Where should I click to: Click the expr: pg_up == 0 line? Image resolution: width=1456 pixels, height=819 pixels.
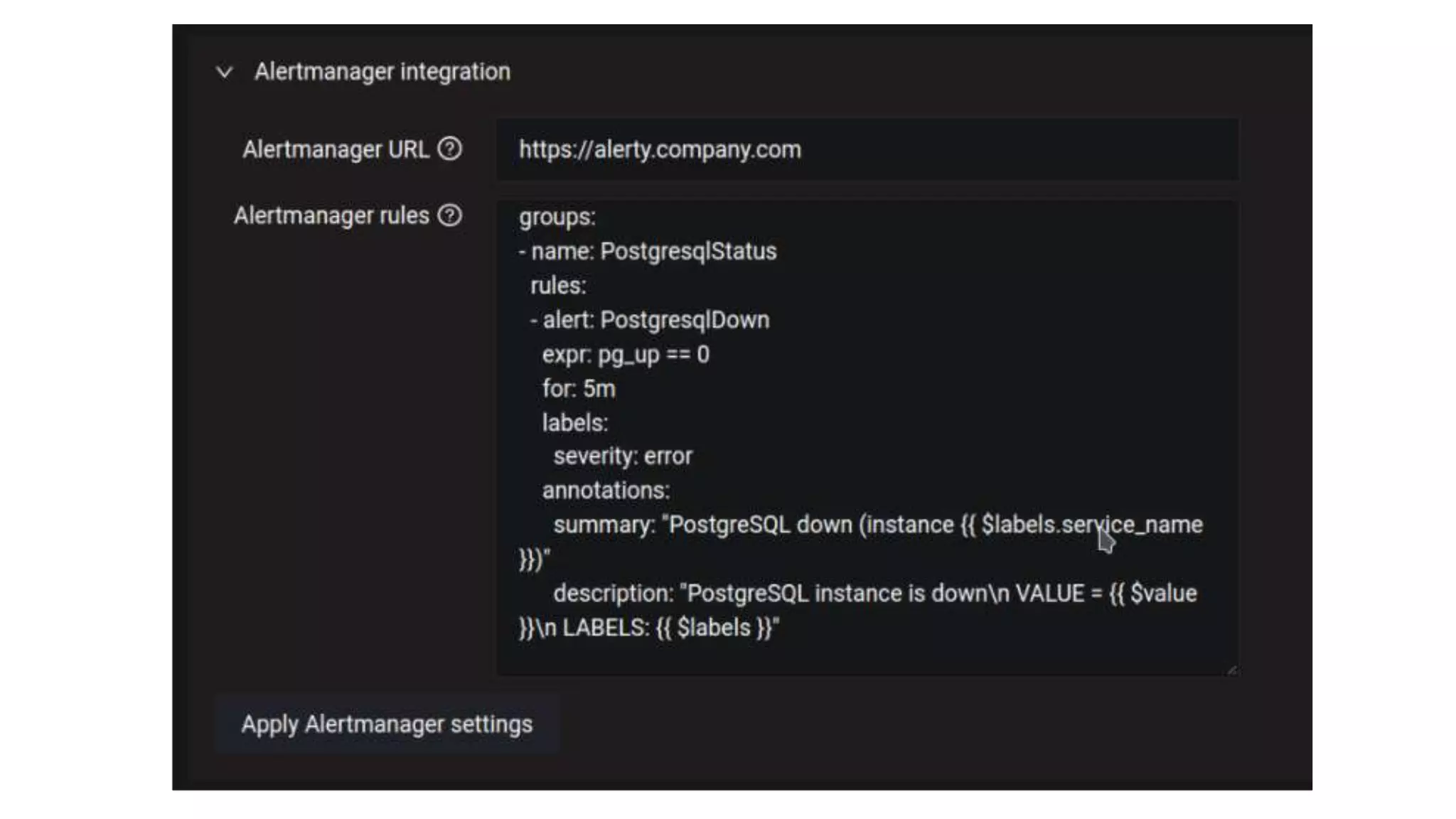point(625,354)
